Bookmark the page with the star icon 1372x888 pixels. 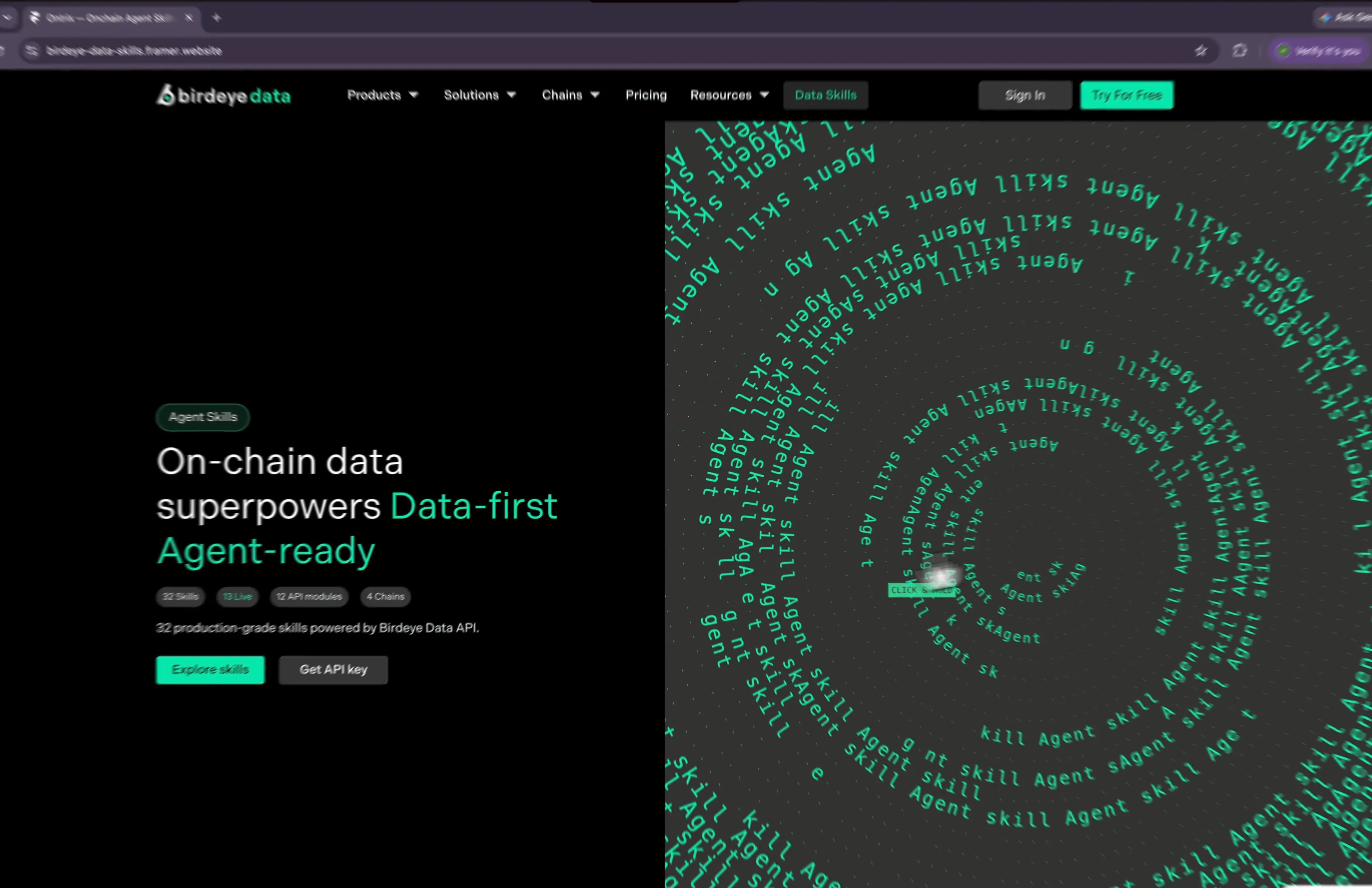coord(1201,51)
